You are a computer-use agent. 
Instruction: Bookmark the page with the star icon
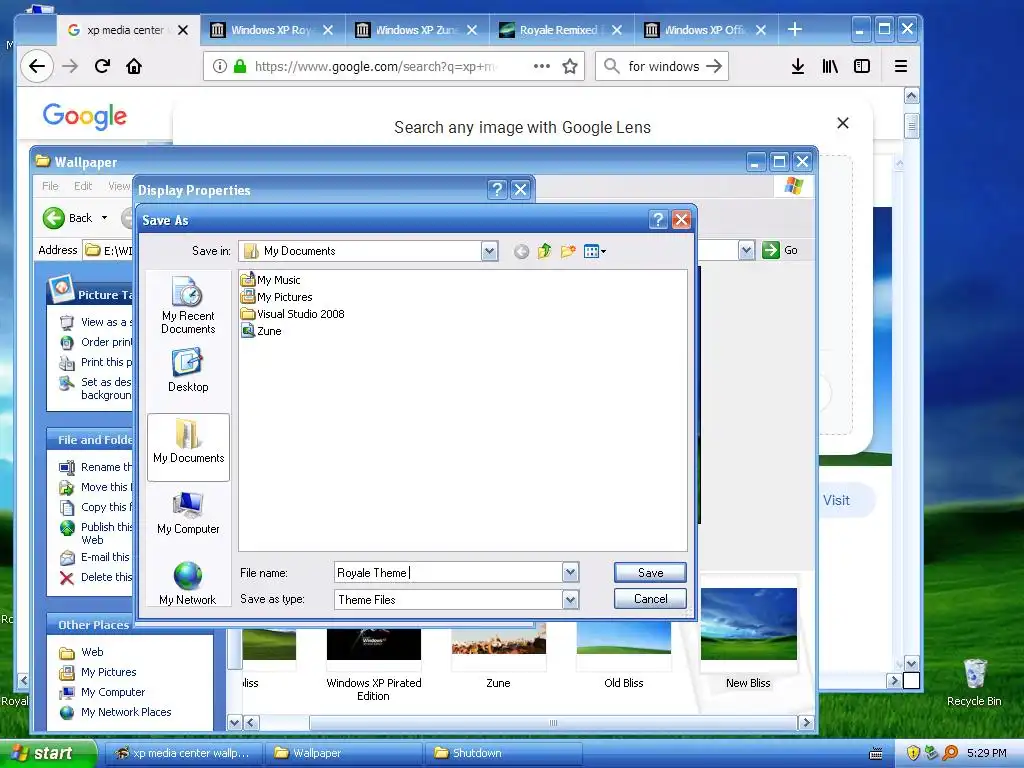pyautogui.click(x=570, y=66)
